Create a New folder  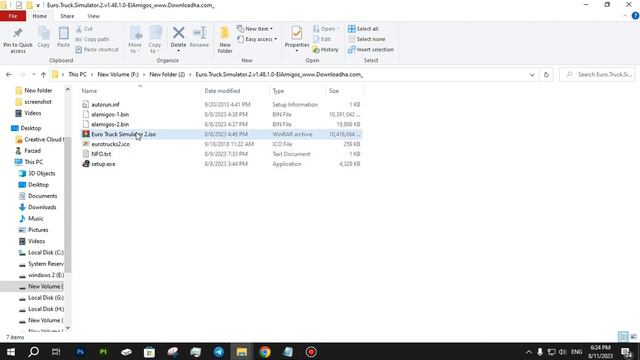coord(225,40)
